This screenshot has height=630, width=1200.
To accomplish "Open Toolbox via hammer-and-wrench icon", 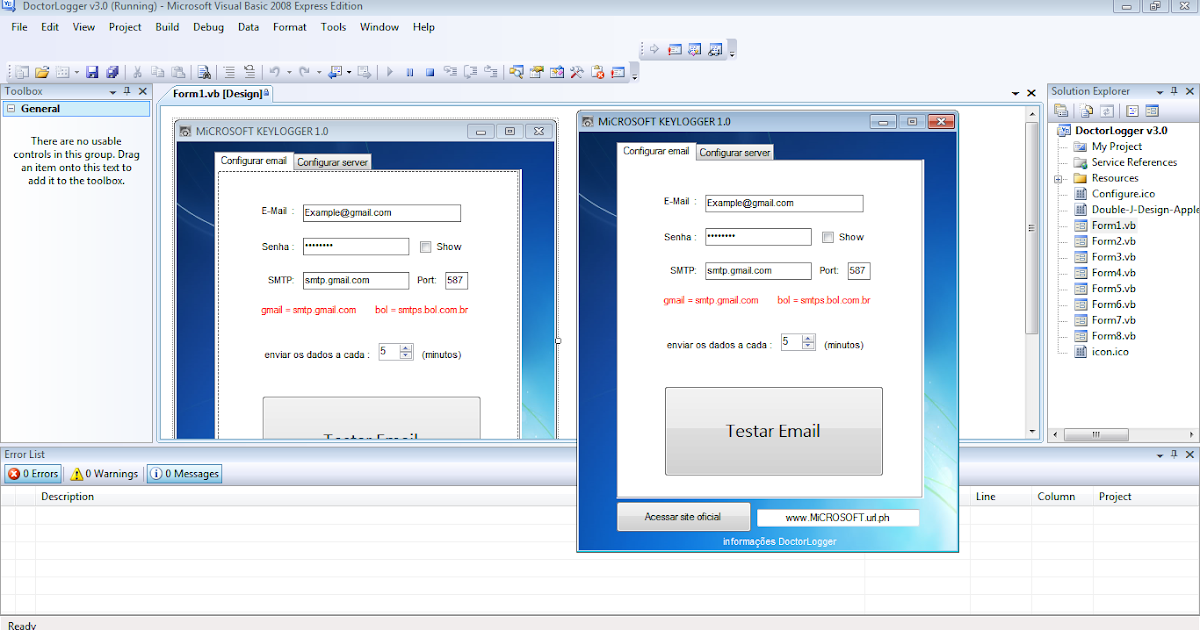I will point(577,72).
